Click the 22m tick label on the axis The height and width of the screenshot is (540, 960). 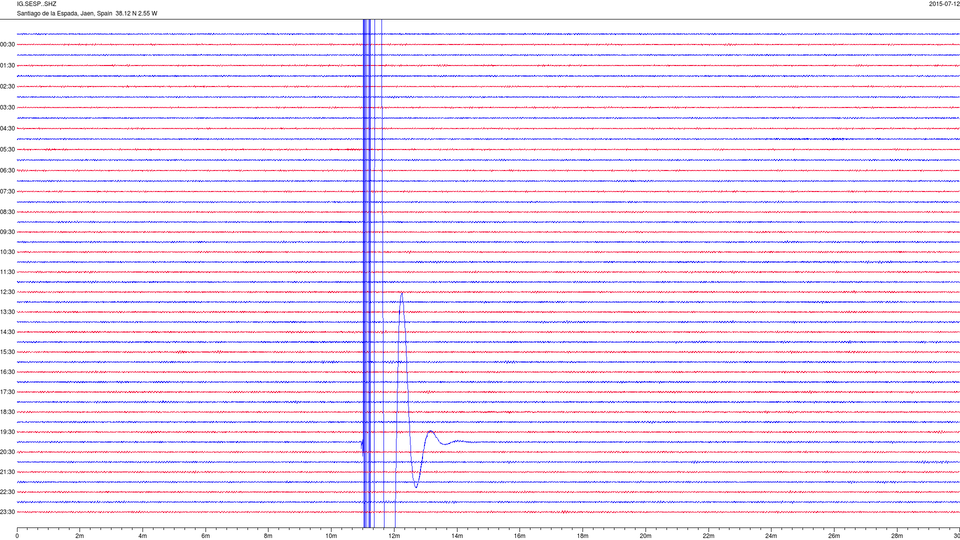[x=708, y=536]
